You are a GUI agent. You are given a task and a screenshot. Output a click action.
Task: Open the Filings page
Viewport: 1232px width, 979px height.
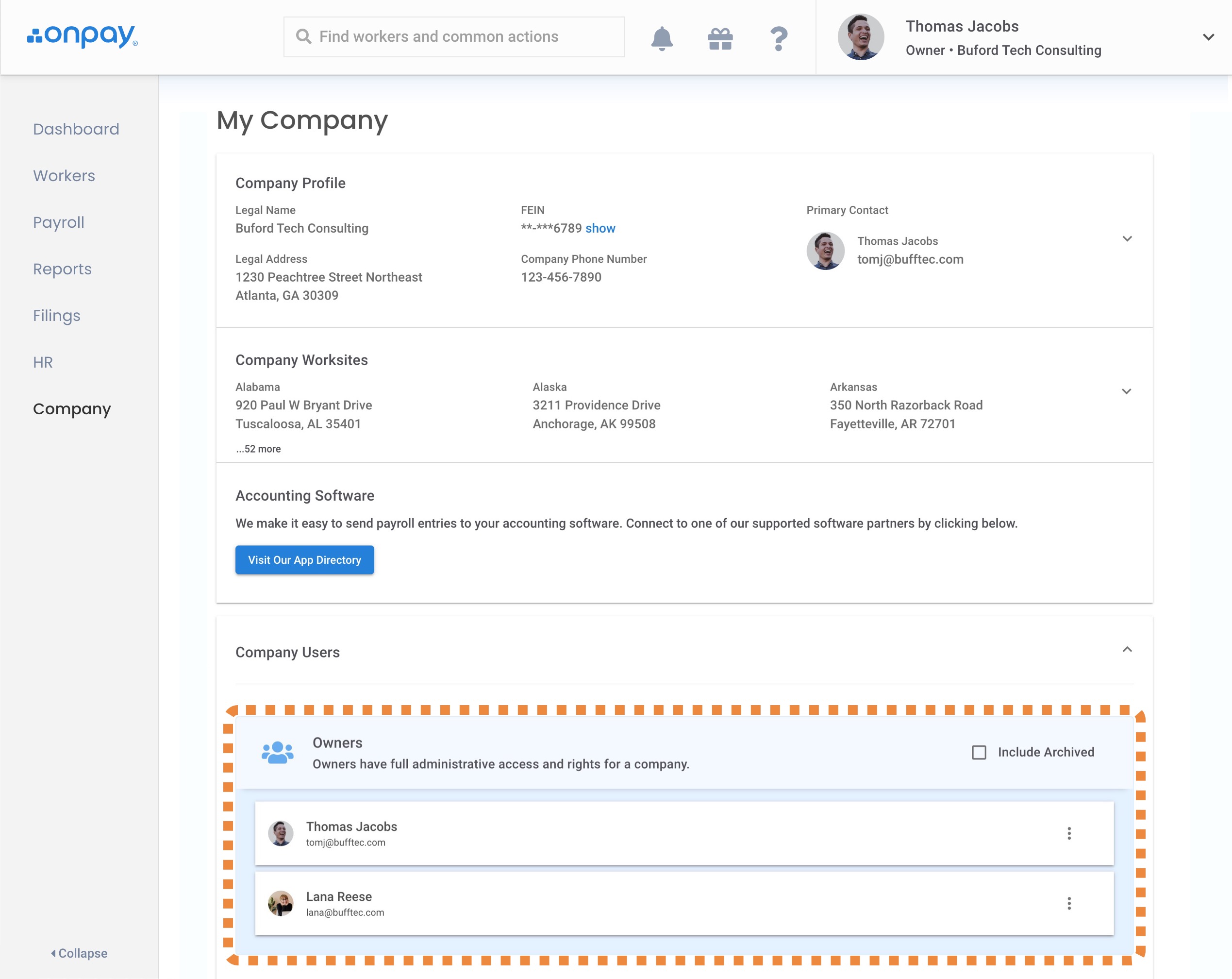(x=57, y=316)
